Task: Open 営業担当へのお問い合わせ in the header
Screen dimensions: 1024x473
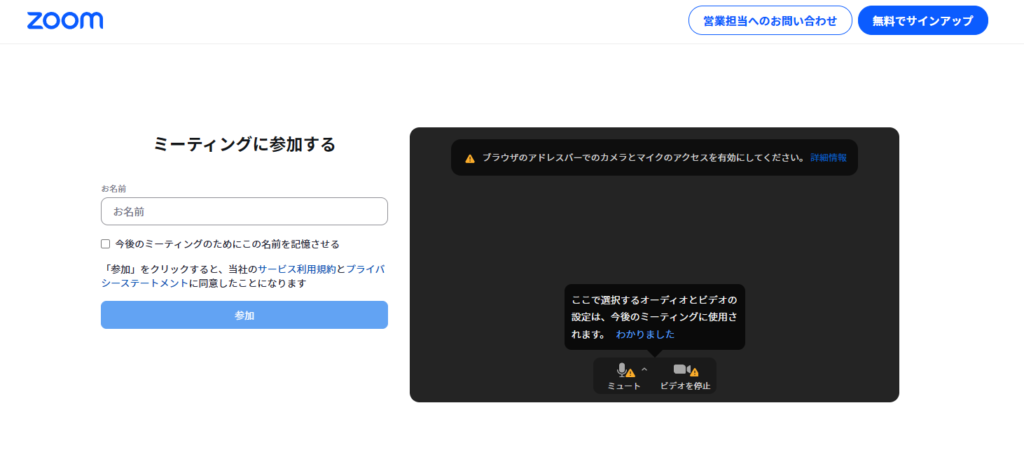Action: coord(769,21)
